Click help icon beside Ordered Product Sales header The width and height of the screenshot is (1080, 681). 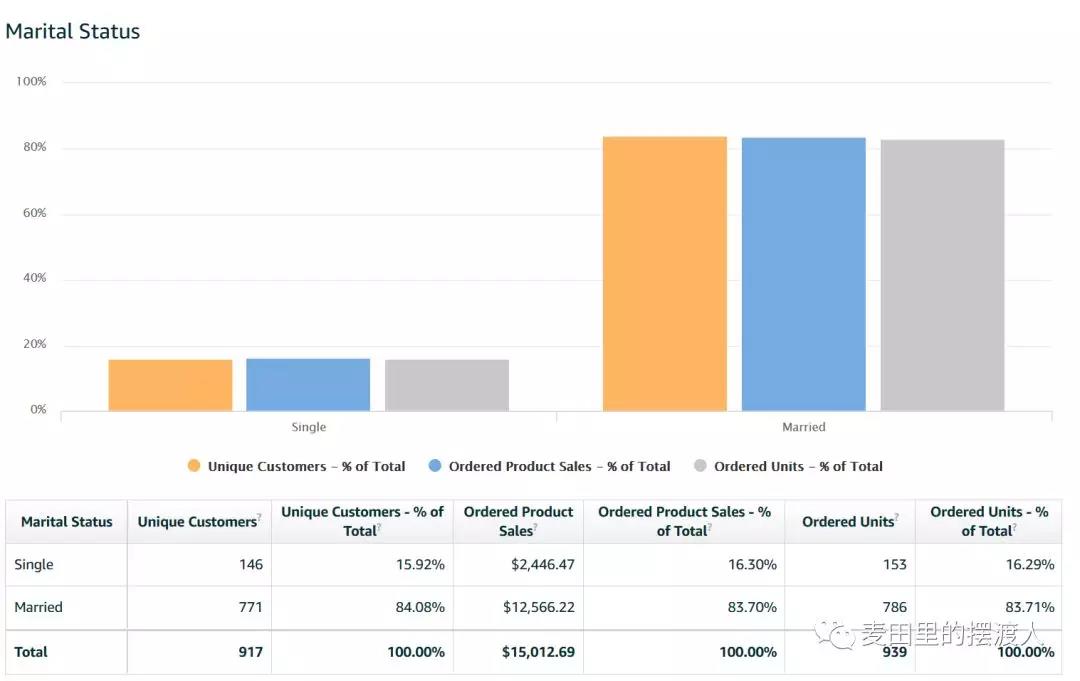coord(536,527)
